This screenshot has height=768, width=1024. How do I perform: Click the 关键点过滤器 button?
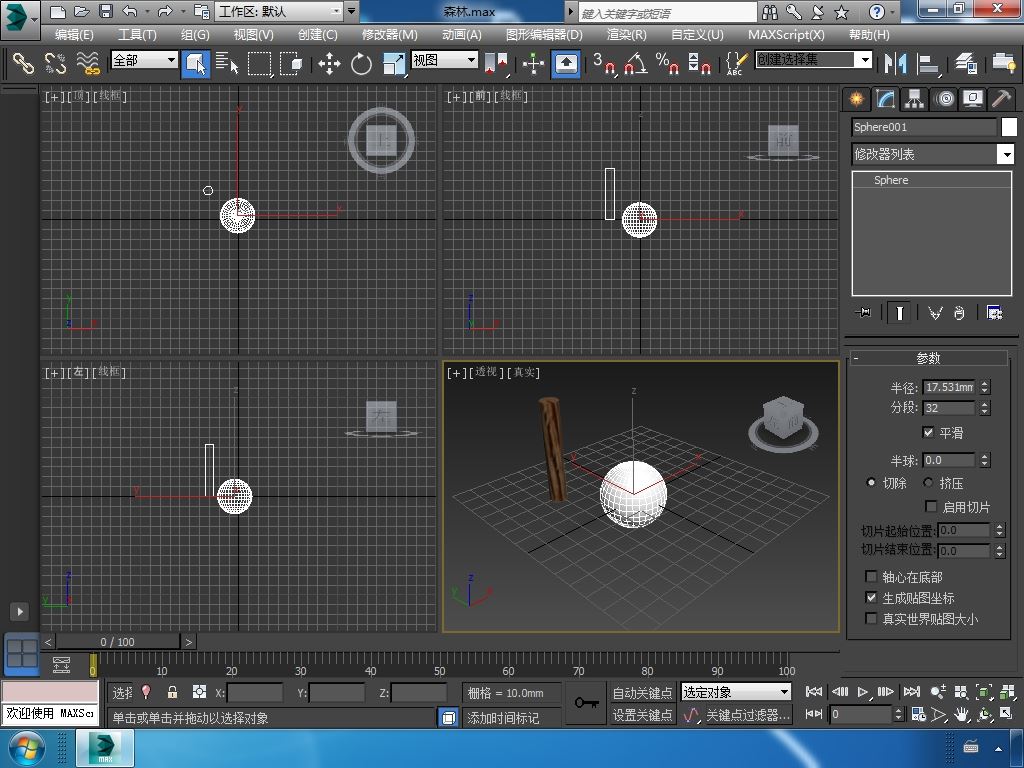(x=747, y=715)
